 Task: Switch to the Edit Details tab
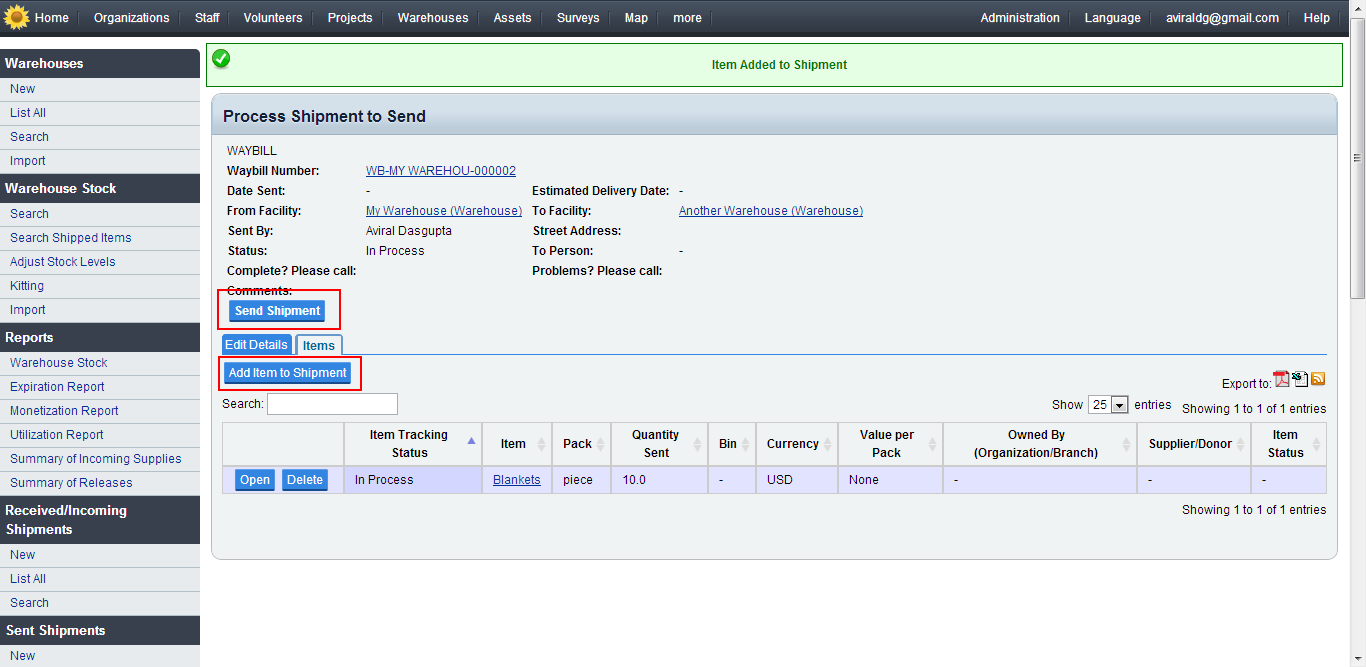click(x=256, y=345)
